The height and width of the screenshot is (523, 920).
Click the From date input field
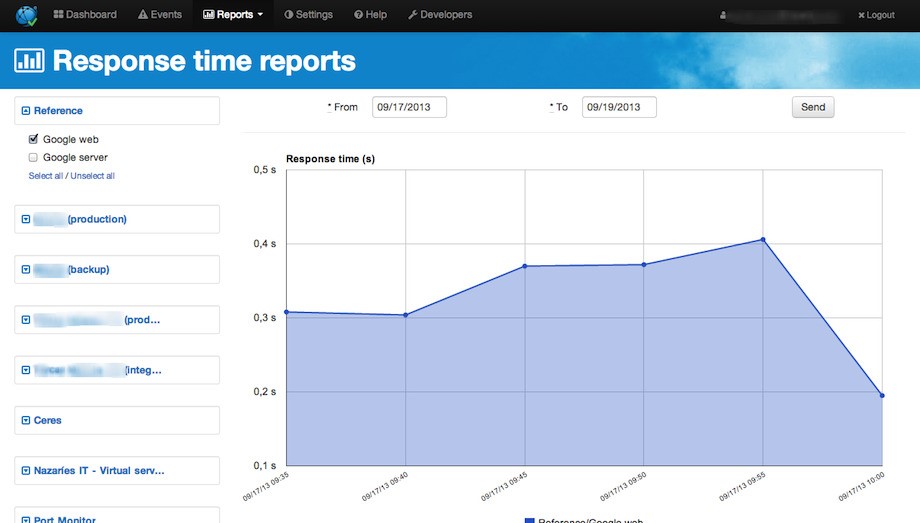coord(409,107)
